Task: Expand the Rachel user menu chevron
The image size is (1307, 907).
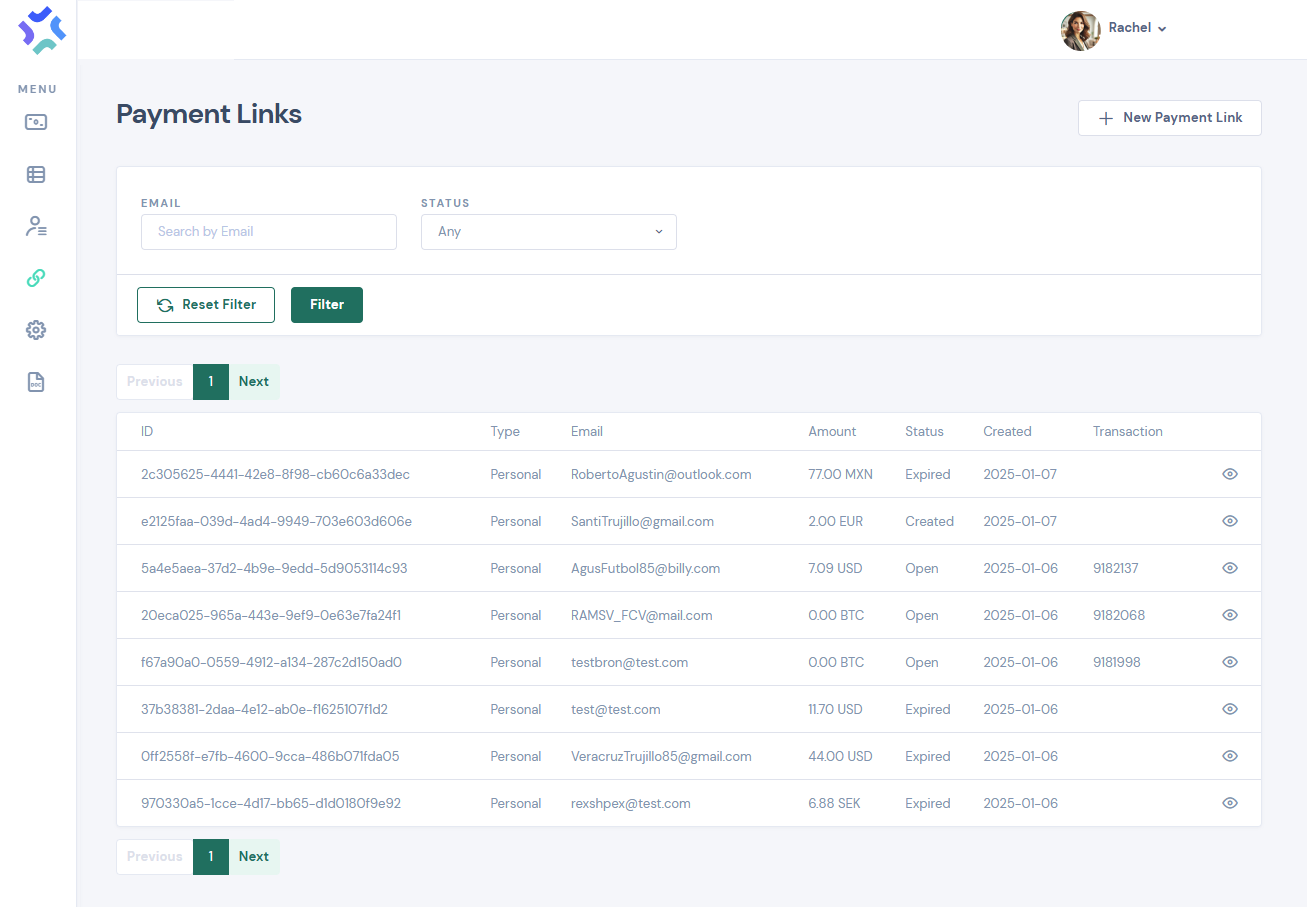Action: (1162, 29)
